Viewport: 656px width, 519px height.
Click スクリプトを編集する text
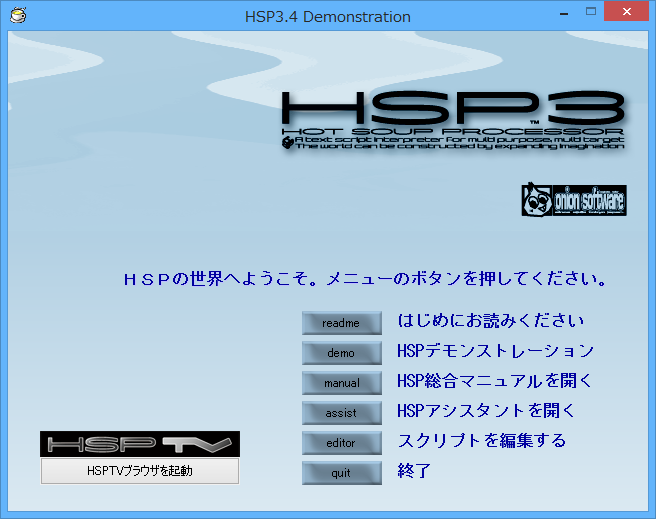tap(482, 441)
